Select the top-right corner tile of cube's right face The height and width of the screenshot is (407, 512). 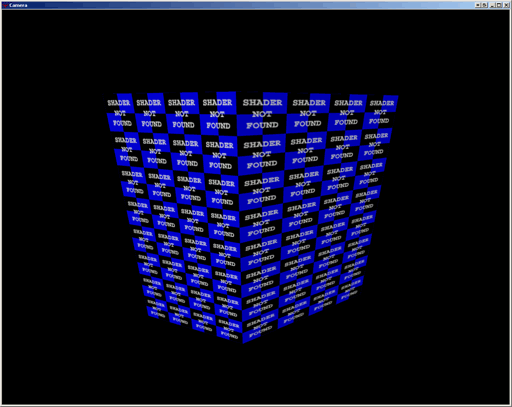click(x=381, y=112)
